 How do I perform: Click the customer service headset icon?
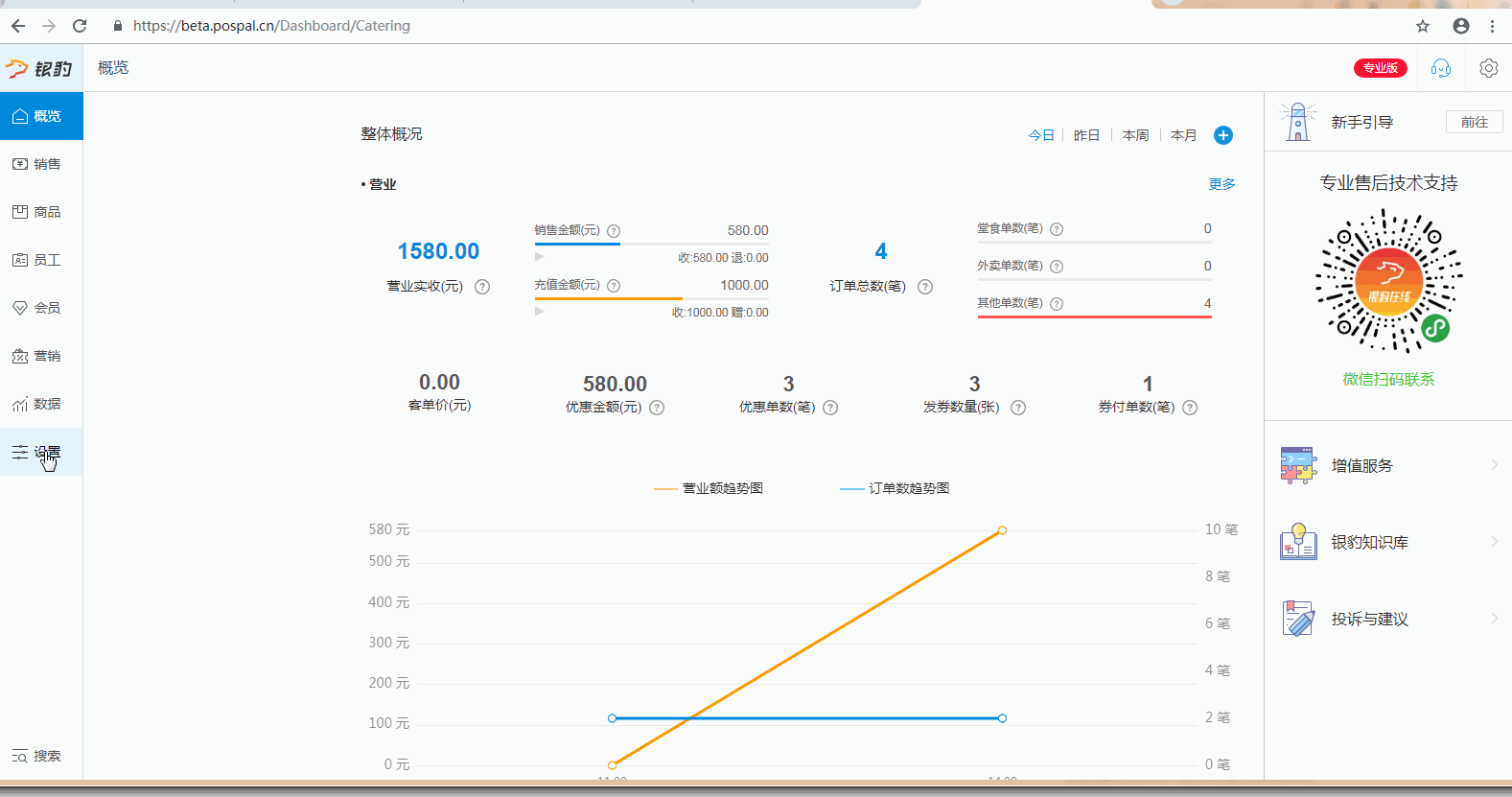(1441, 68)
